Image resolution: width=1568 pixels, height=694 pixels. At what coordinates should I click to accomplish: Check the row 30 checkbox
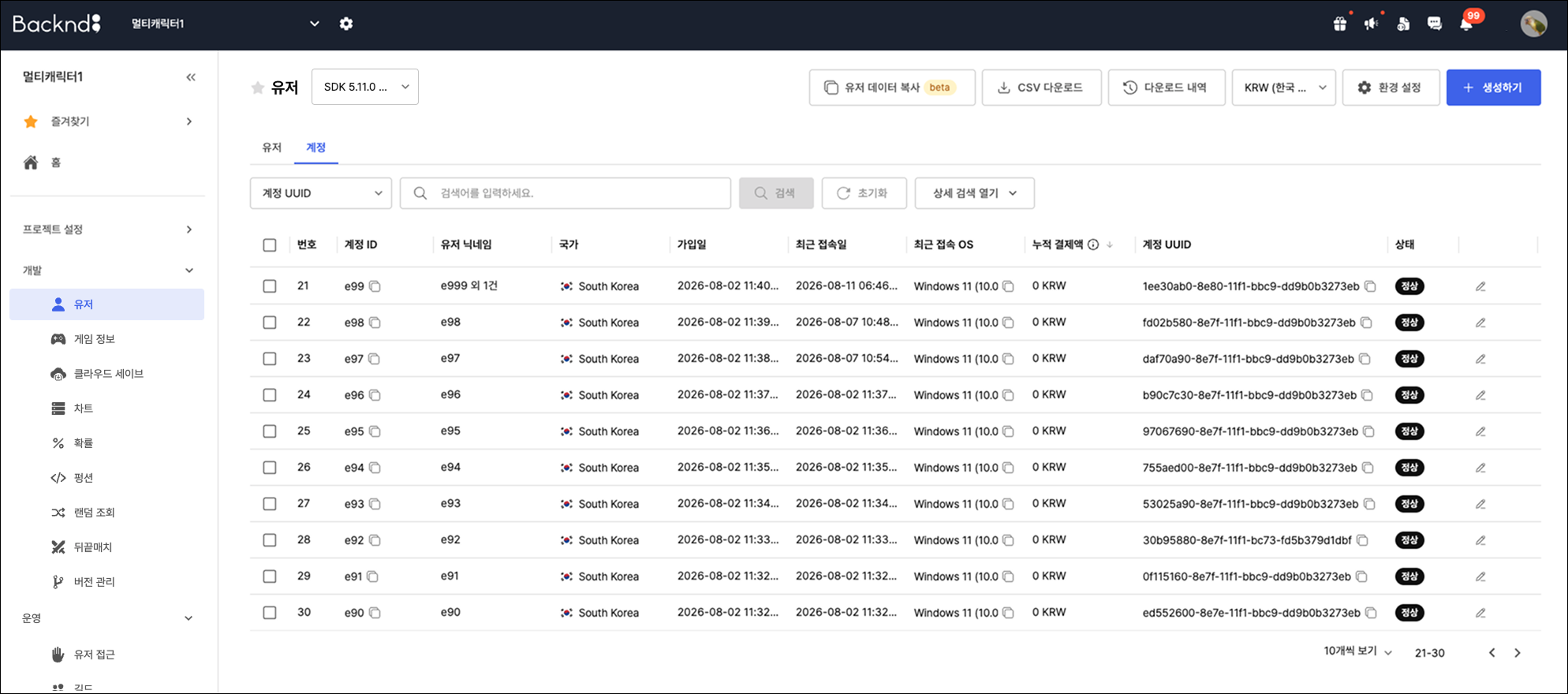(x=270, y=613)
